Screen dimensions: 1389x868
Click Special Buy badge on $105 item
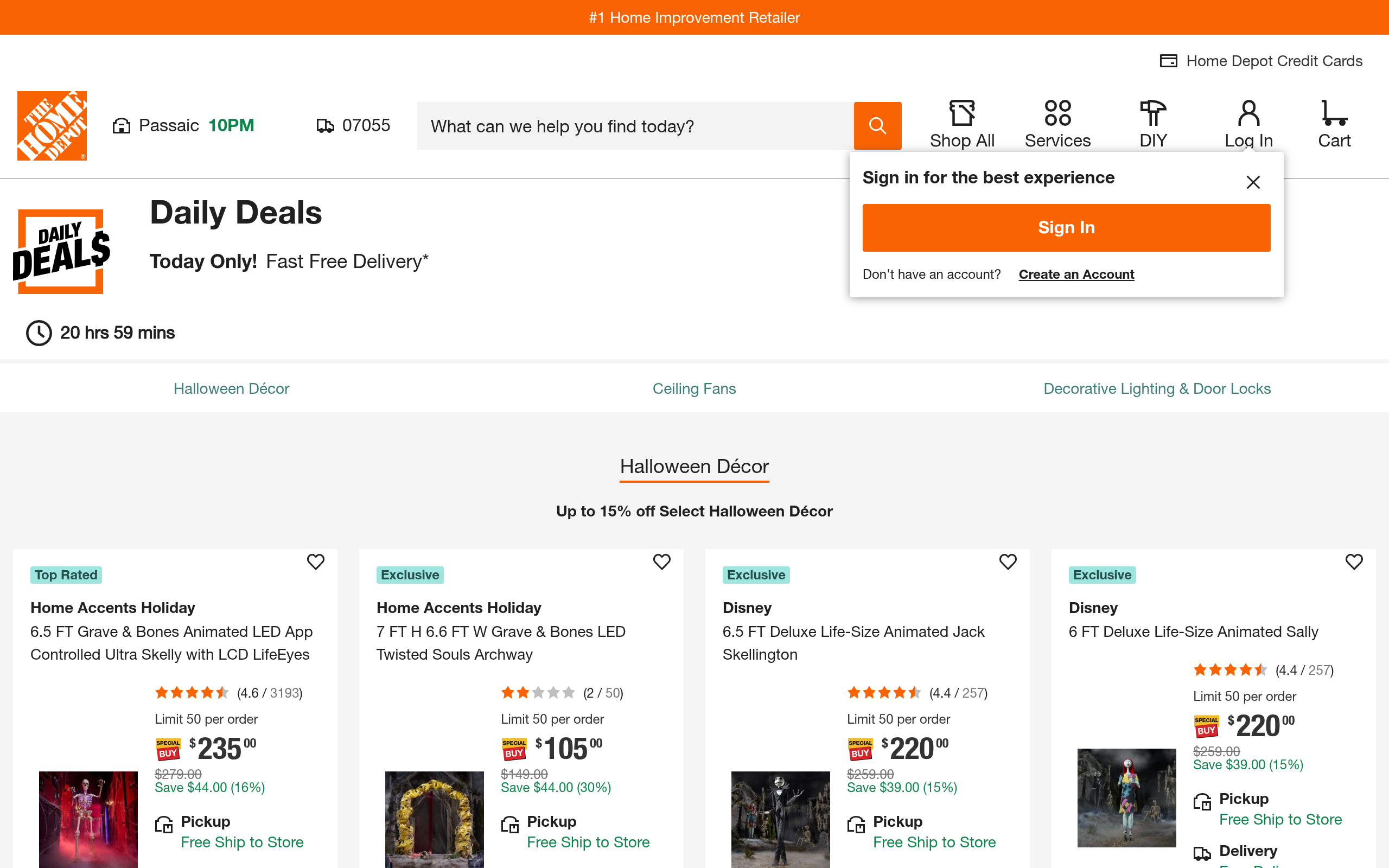click(514, 749)
